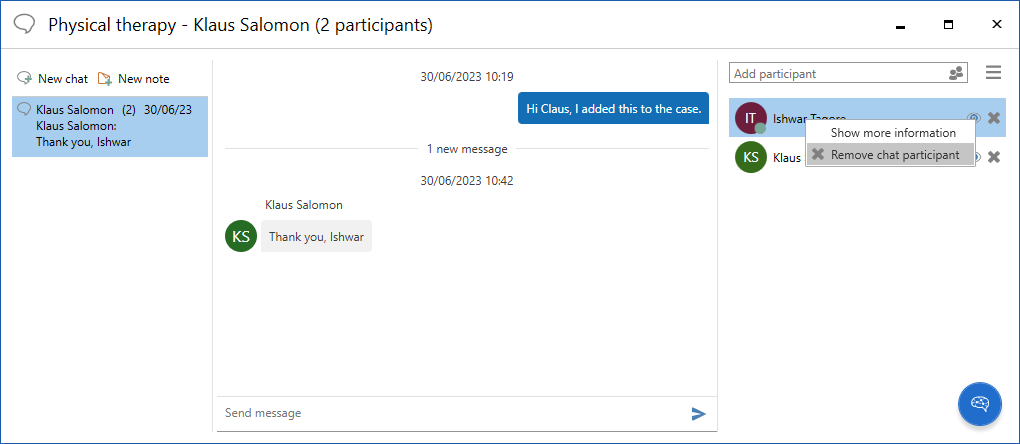Remove Ishwar Tagore with X icon

(993, 118)
